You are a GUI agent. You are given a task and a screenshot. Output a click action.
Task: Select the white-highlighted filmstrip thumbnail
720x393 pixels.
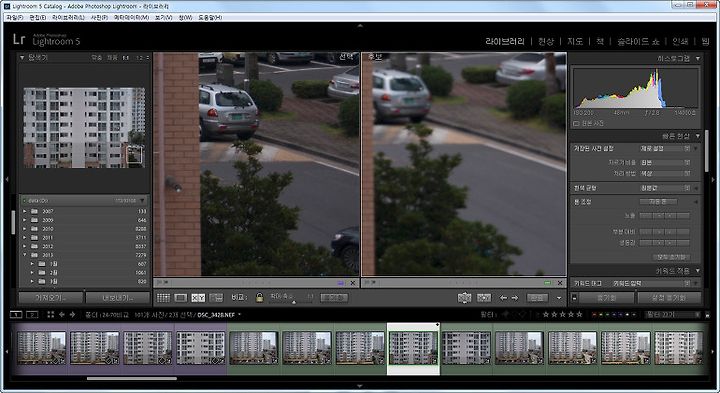[413, 348]
